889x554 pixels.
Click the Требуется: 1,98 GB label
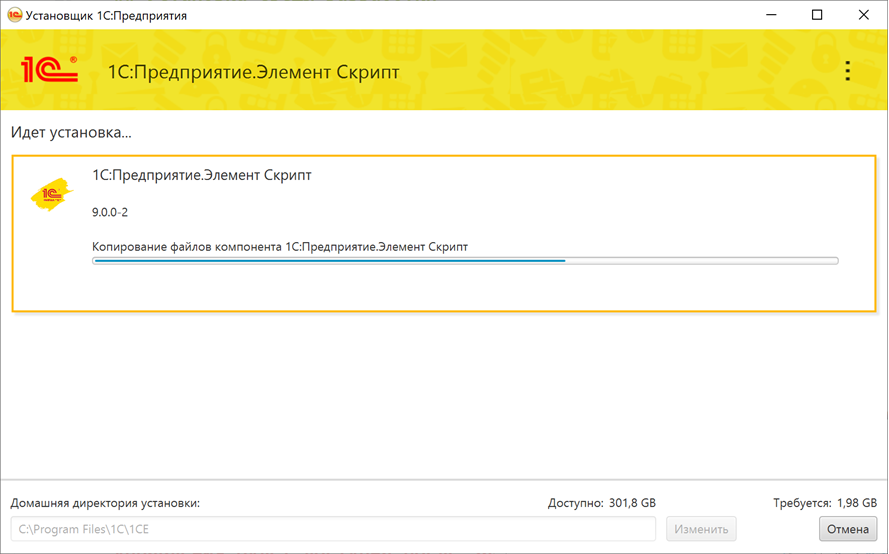824,503
